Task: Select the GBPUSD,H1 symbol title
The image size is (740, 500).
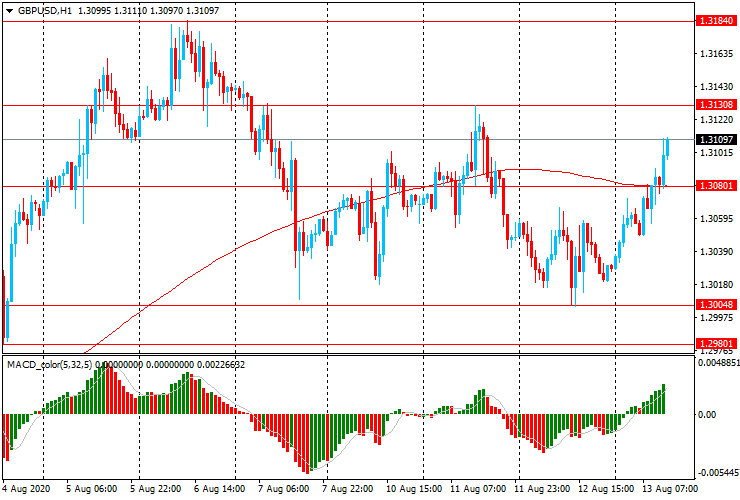Action: [x=45, y=10]
